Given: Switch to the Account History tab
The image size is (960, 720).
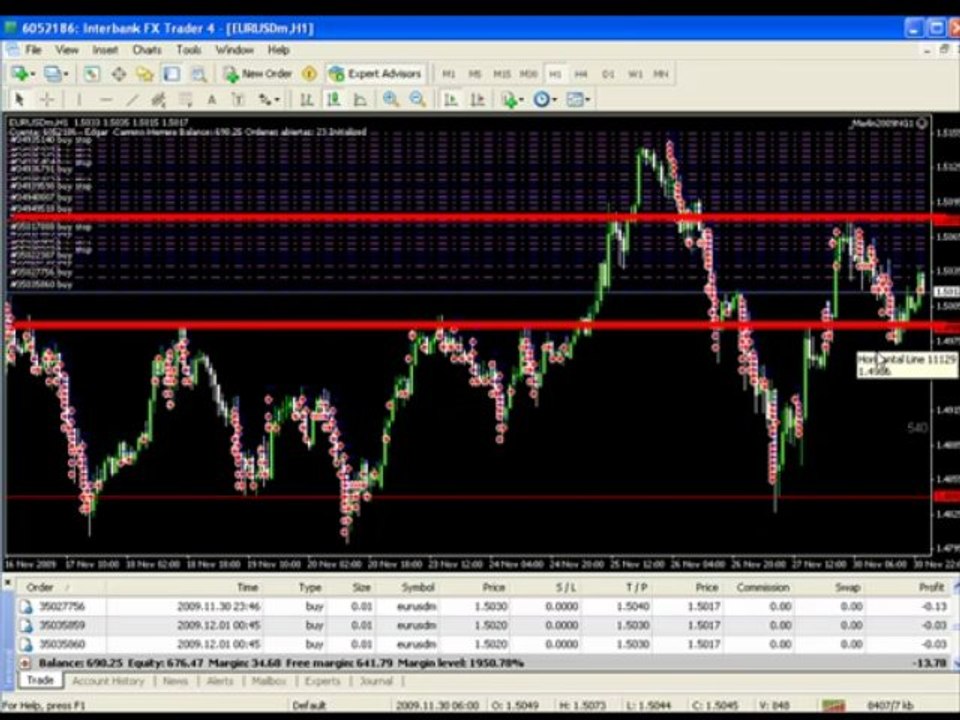Looking at the screenshot, I should (x=108, y=681).
